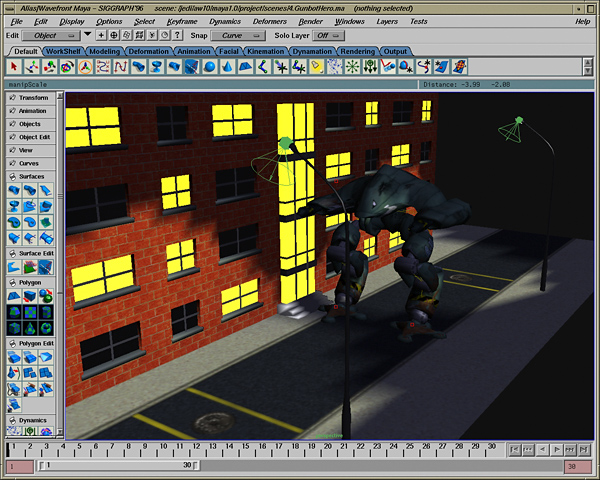Click the tool panel vertical scrollbar
Screen dimensions: 600x480
coord(60,264)
